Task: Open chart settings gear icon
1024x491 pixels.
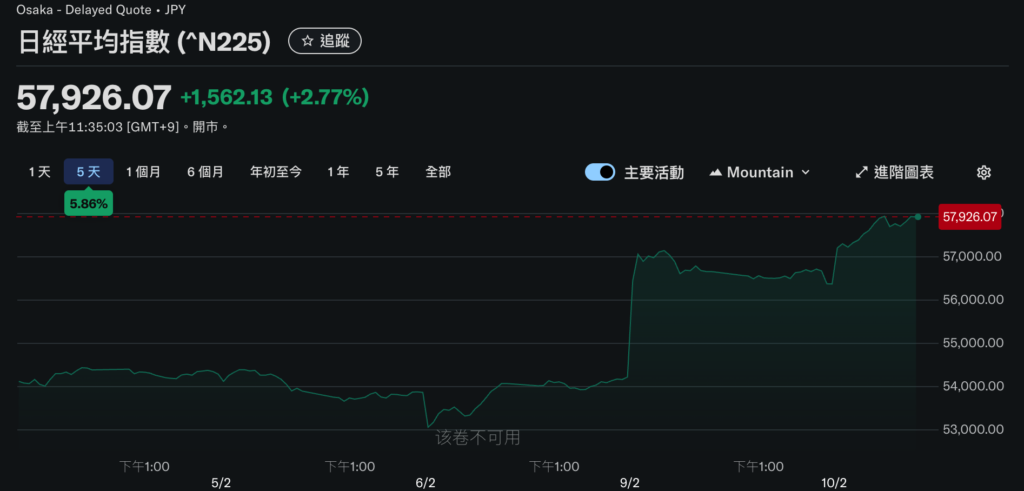Action: [x=983, y=172]
